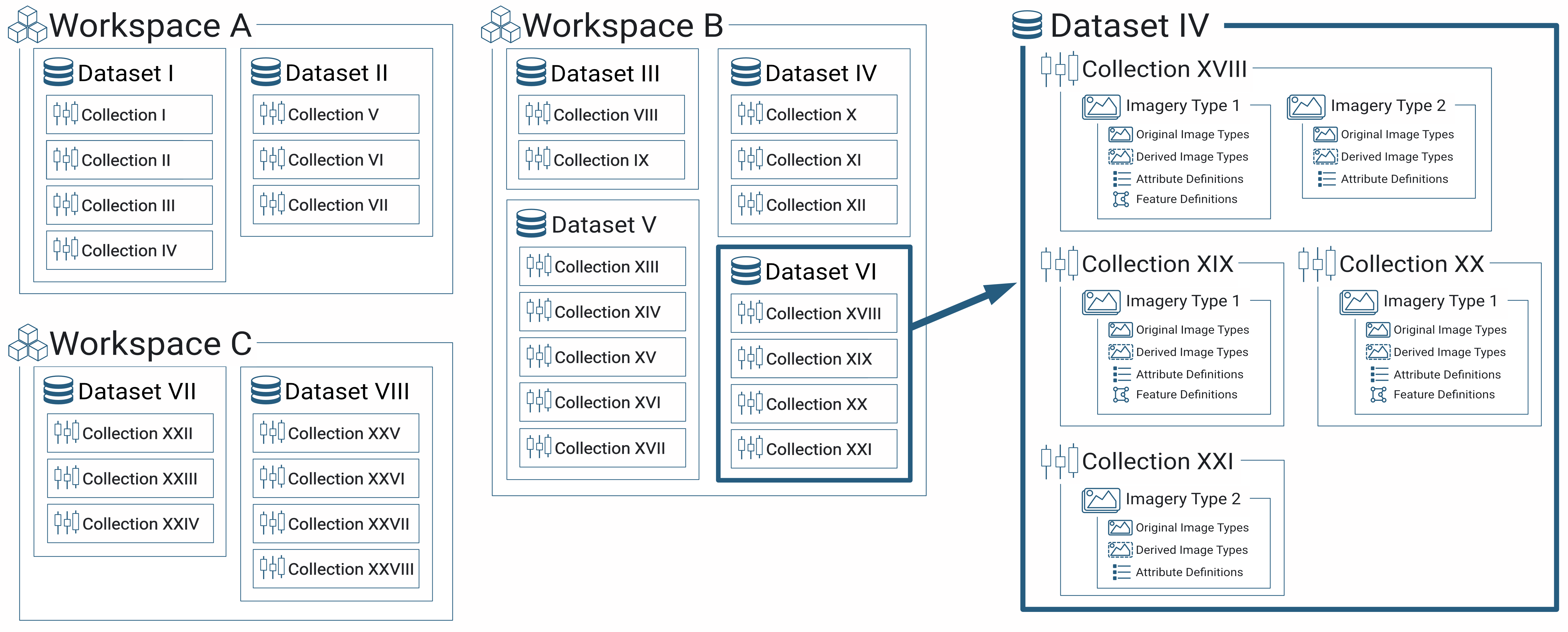Select the Collection XV box

point(603,356)
